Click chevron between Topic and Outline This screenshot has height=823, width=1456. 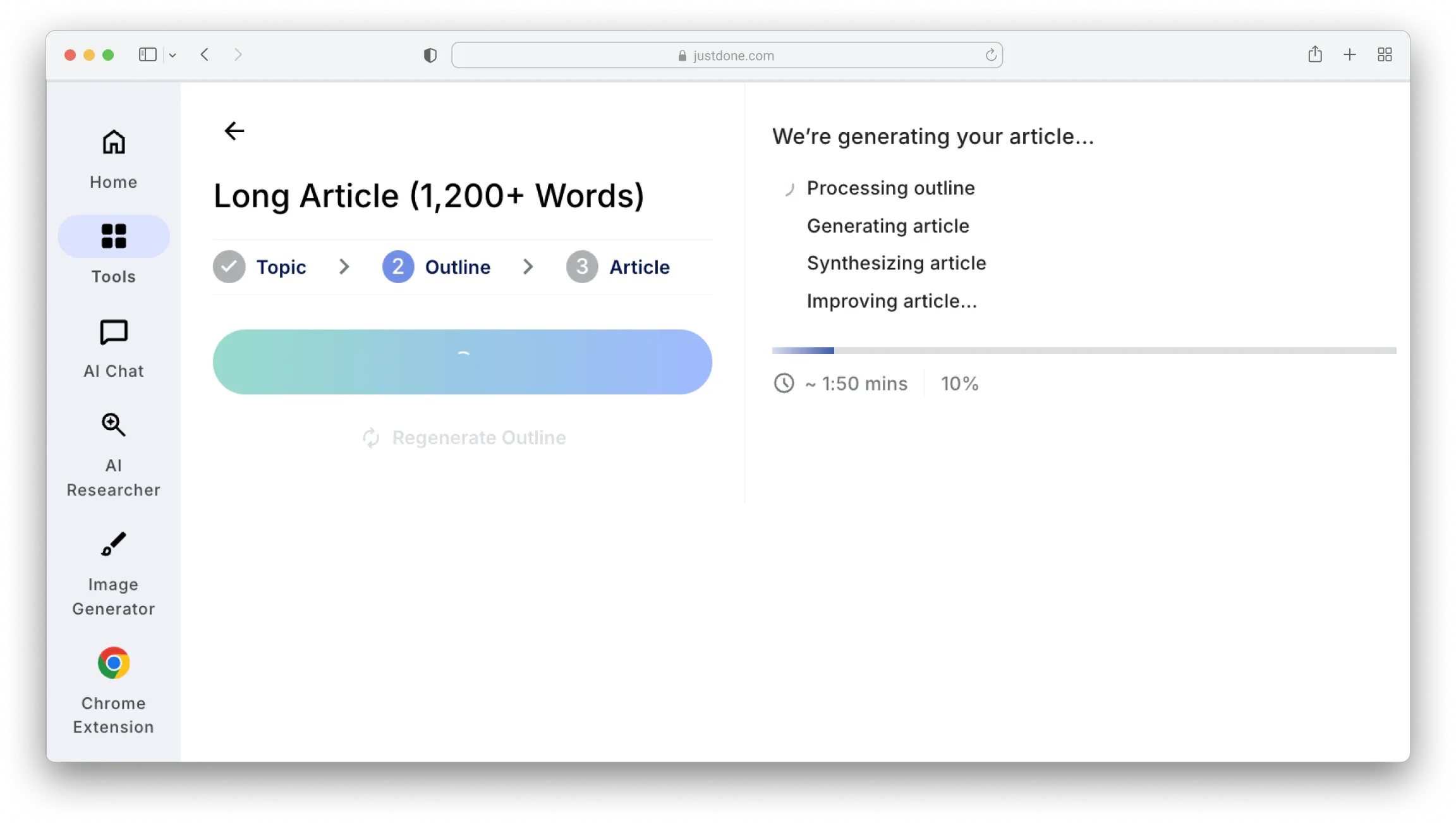344,267
